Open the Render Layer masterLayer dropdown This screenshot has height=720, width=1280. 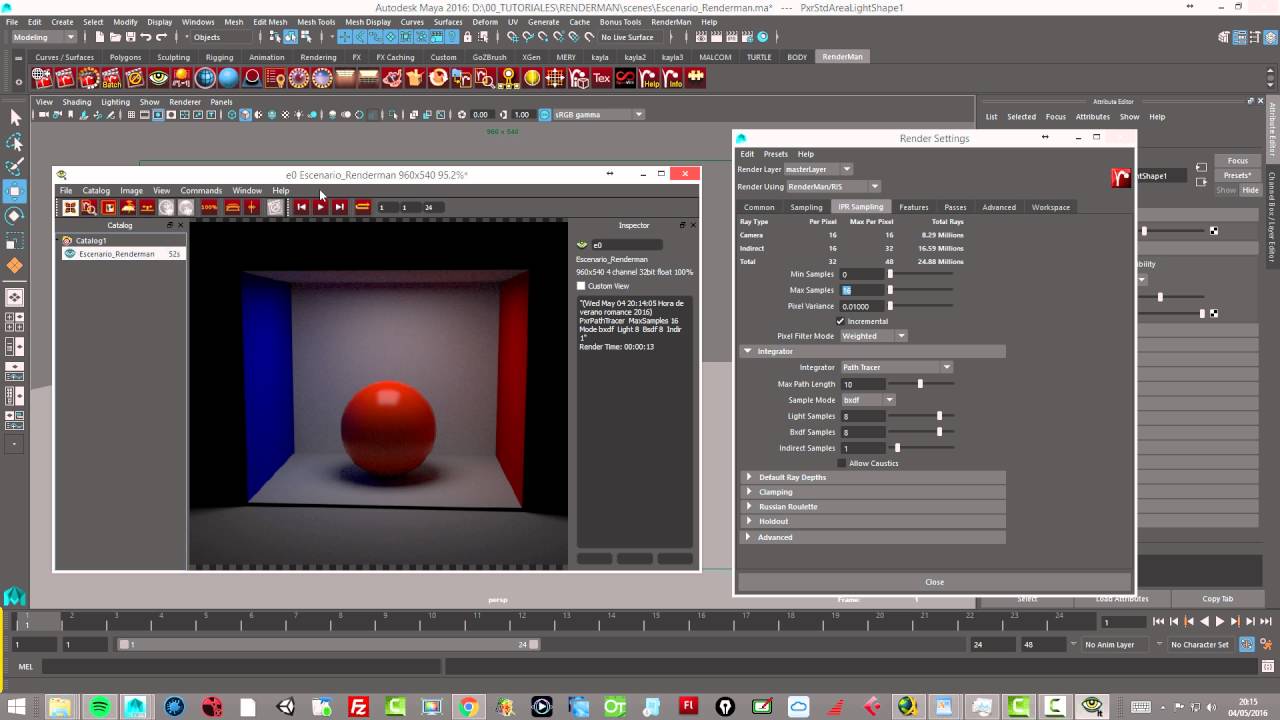818,169
